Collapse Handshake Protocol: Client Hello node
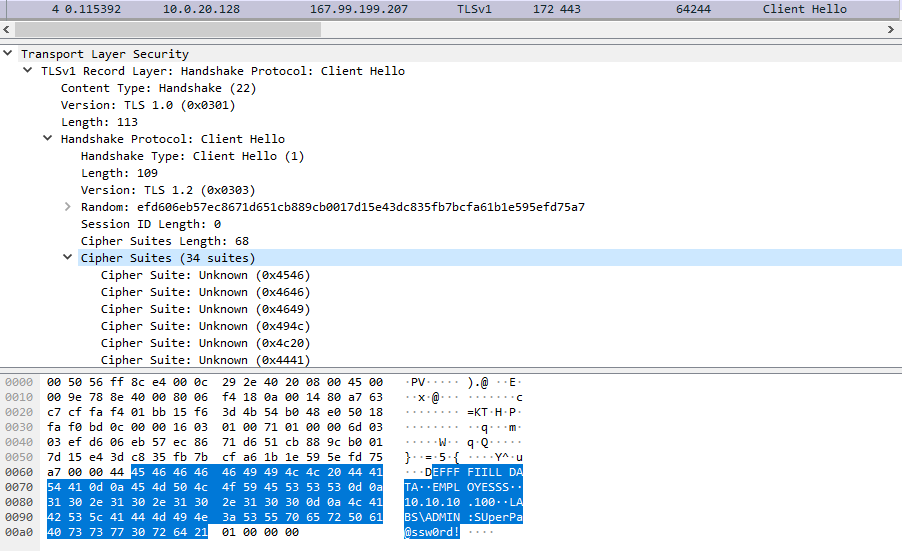Viewport: 902px width, 551px height. [48, 139]
